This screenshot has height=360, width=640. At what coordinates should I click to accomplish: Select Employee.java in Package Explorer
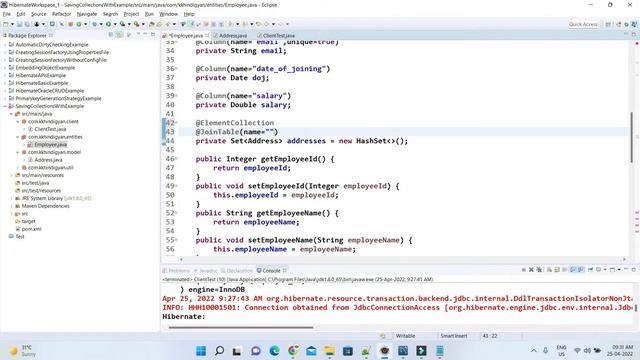[50, 144]
